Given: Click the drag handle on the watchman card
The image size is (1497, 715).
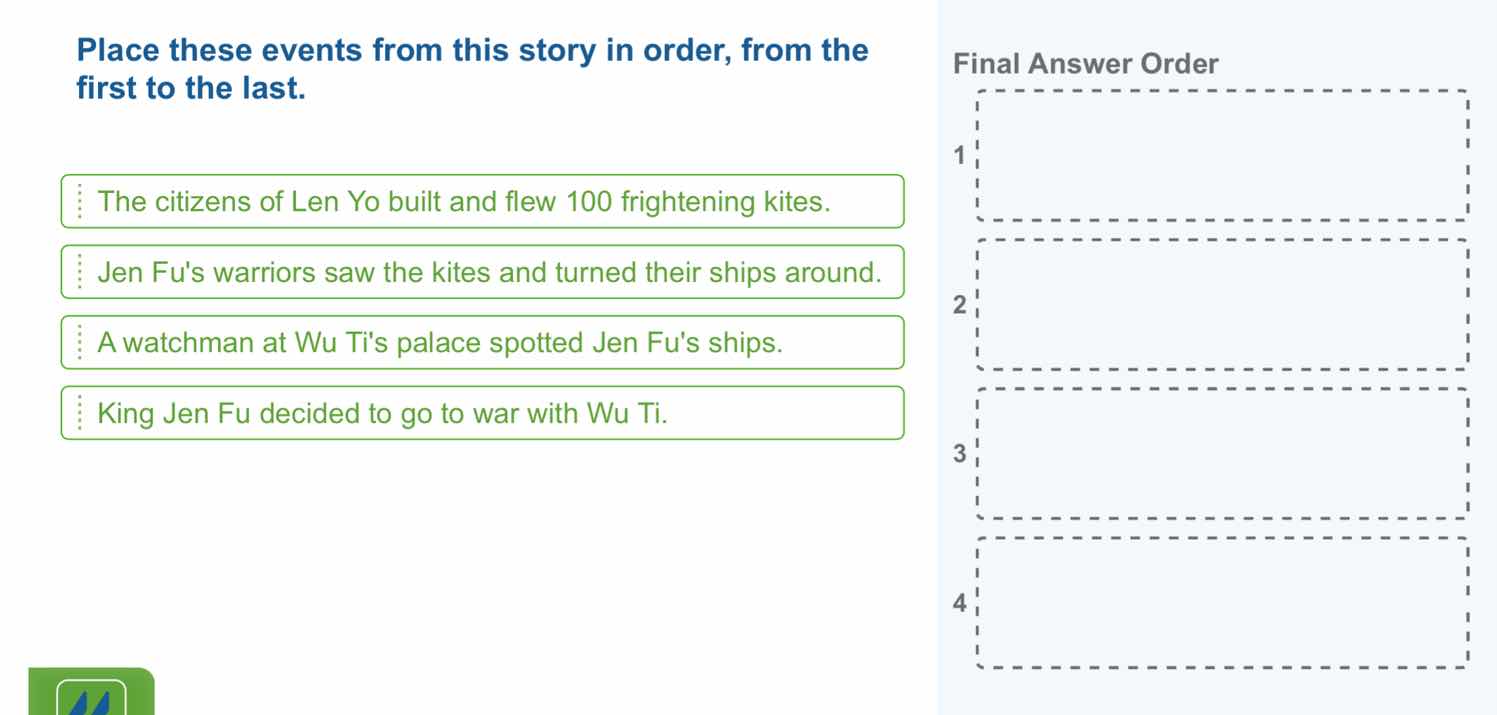Looking at the screenshot, I should pyautogui.click(x=81, y=342).
